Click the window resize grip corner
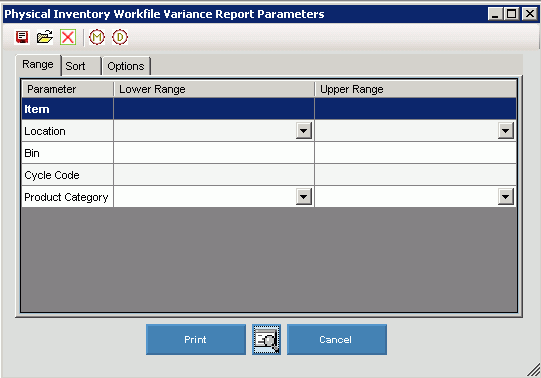541x378 pixels. (x=534, y=370)
